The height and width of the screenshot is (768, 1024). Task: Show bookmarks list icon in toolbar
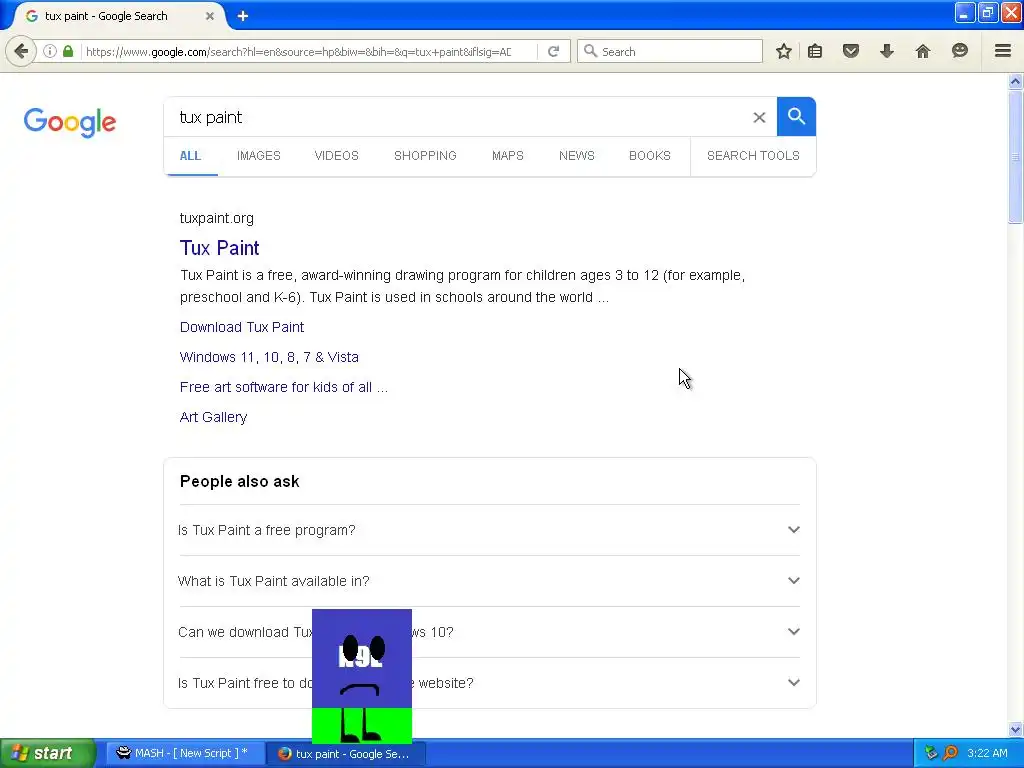[815, 51]
